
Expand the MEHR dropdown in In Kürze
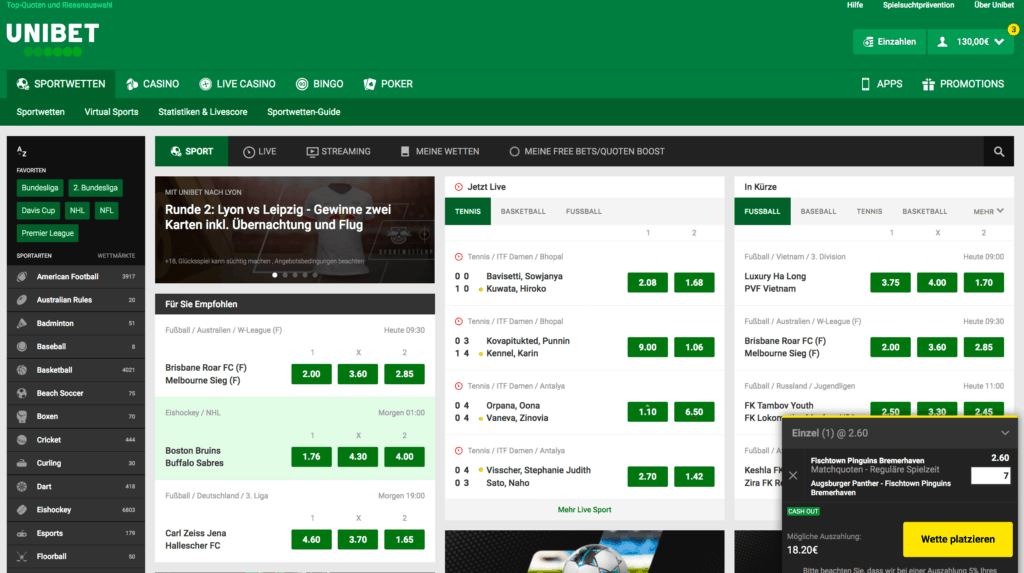point(988,212)
